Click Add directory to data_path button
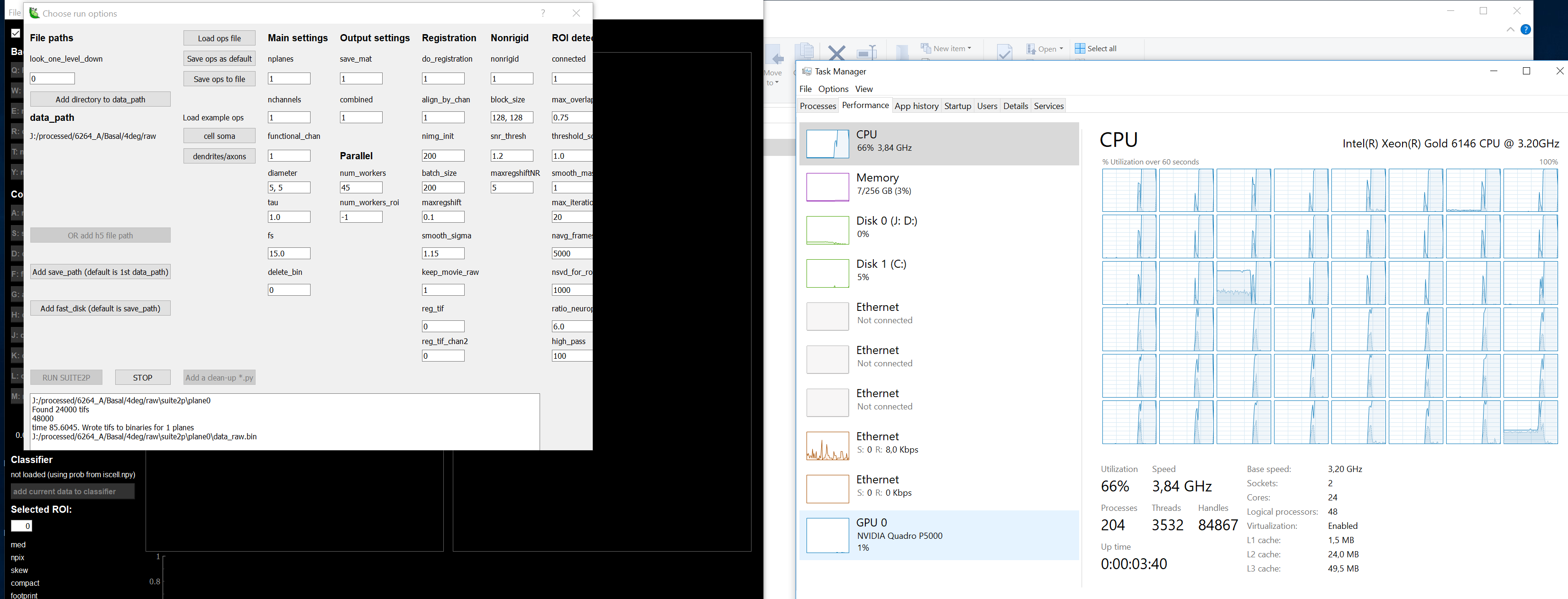Viewport: 1568px width, 599px height. click(x=101, y=99)
